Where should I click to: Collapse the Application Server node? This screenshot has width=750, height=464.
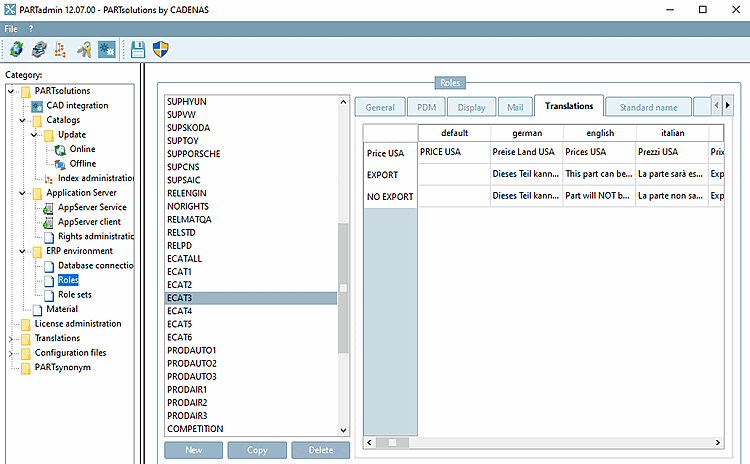pyautogui.click(x=22, y=193)
